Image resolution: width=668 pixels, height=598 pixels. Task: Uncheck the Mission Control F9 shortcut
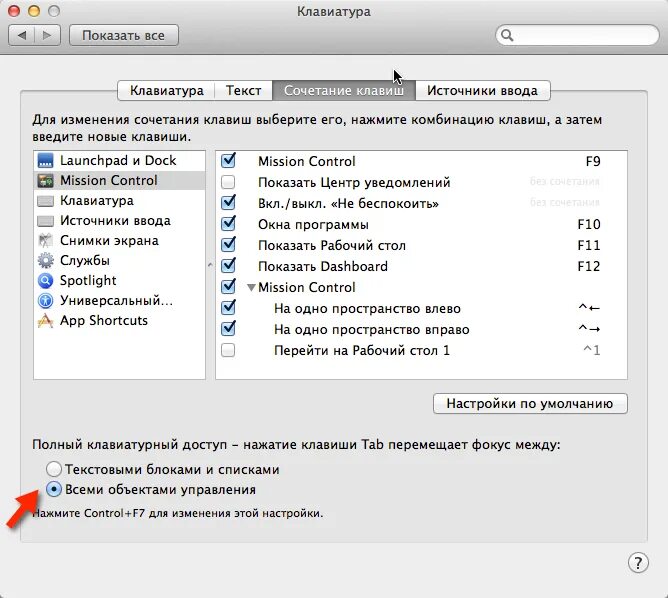tap(228, 161)
